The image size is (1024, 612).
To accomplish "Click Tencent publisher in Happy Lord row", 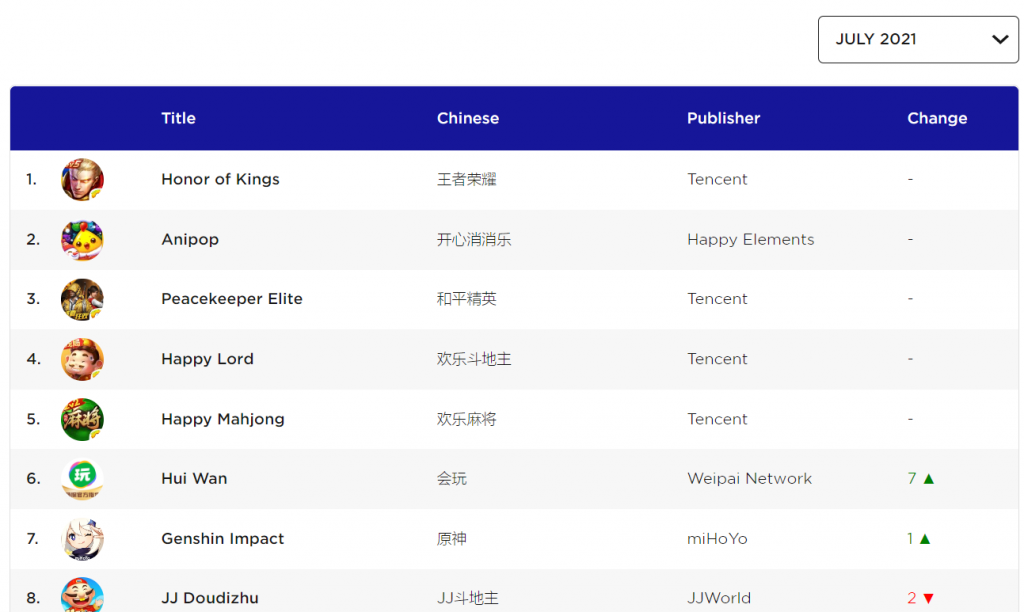I will (717, 359).
